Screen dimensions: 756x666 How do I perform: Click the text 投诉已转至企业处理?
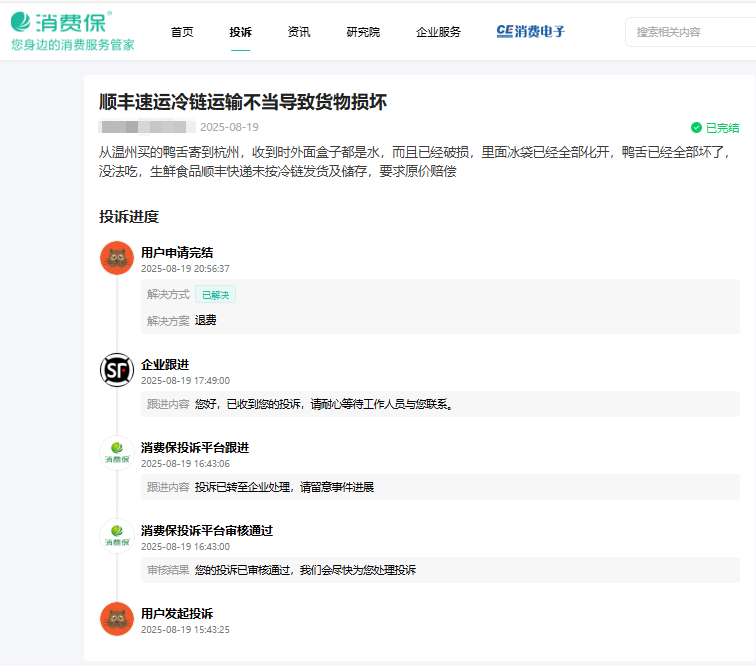click(243, 487)
